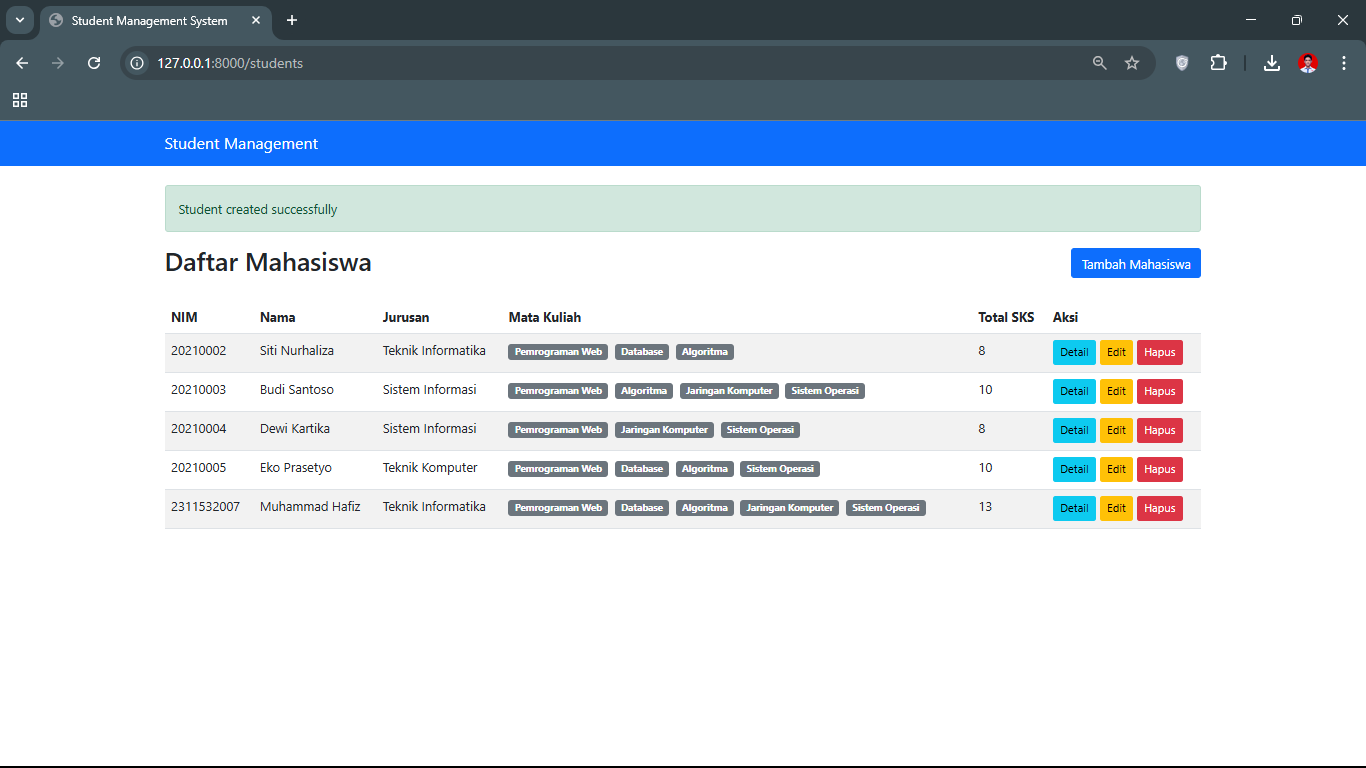Edit the Eko Prasetyo student row
Image resolution: width=1366 pixels, height=768 pixels.
point(1116,470)
